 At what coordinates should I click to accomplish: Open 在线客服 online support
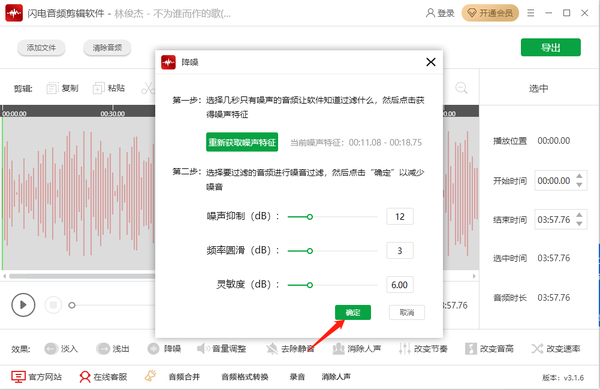click(103, 377)
